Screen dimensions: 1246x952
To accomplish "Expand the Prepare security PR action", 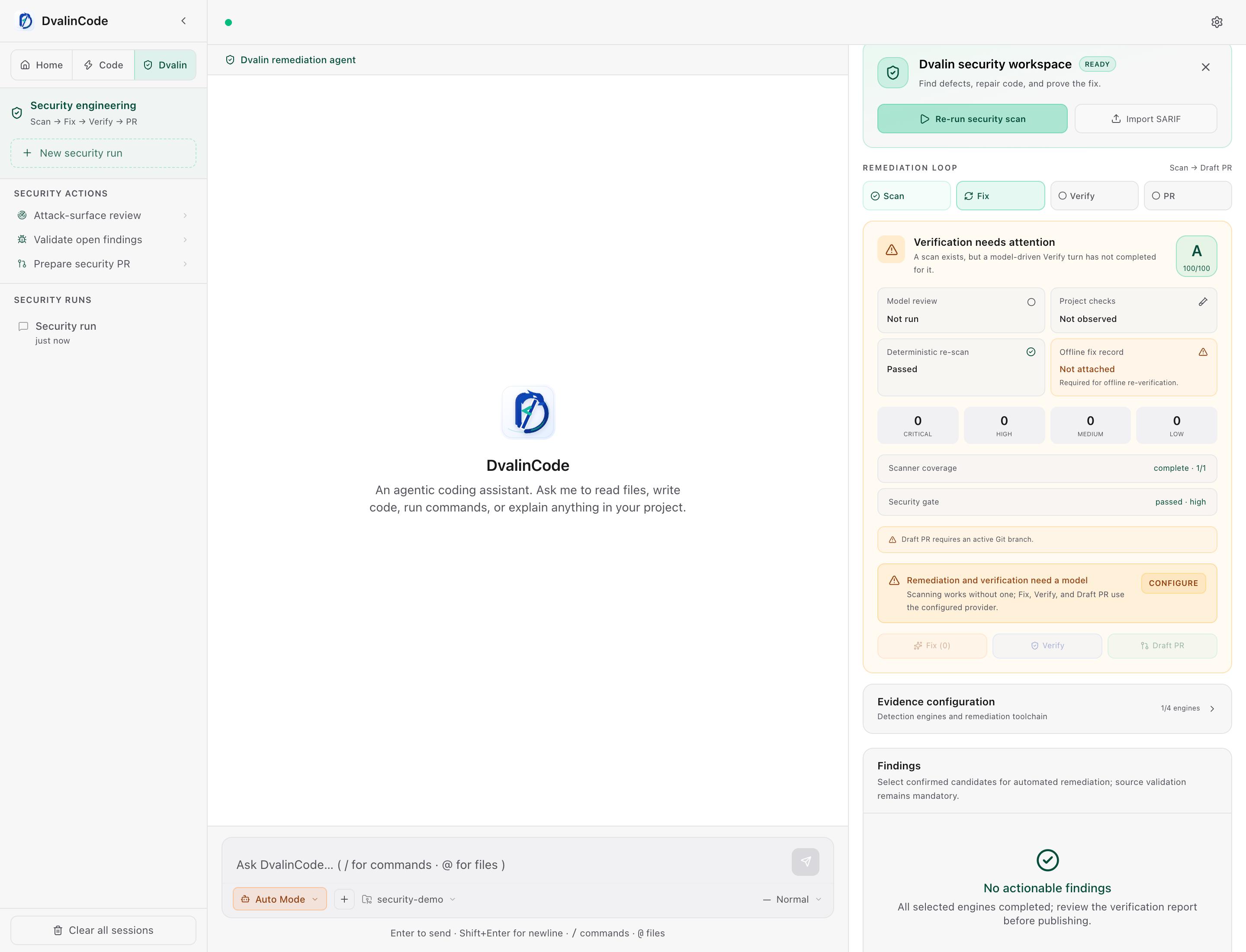I will 185,264.
